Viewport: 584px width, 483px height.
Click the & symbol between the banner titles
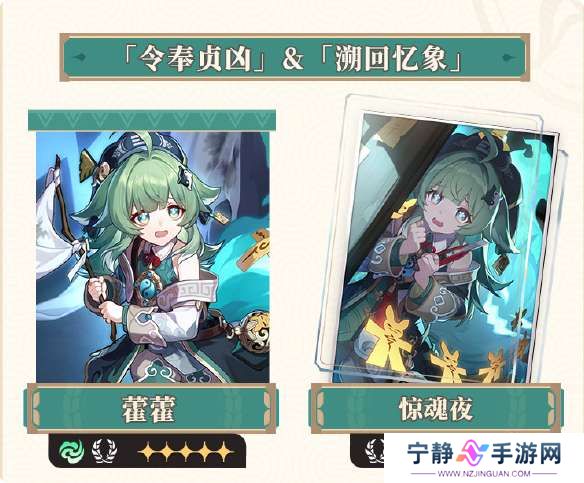(293, 58)
